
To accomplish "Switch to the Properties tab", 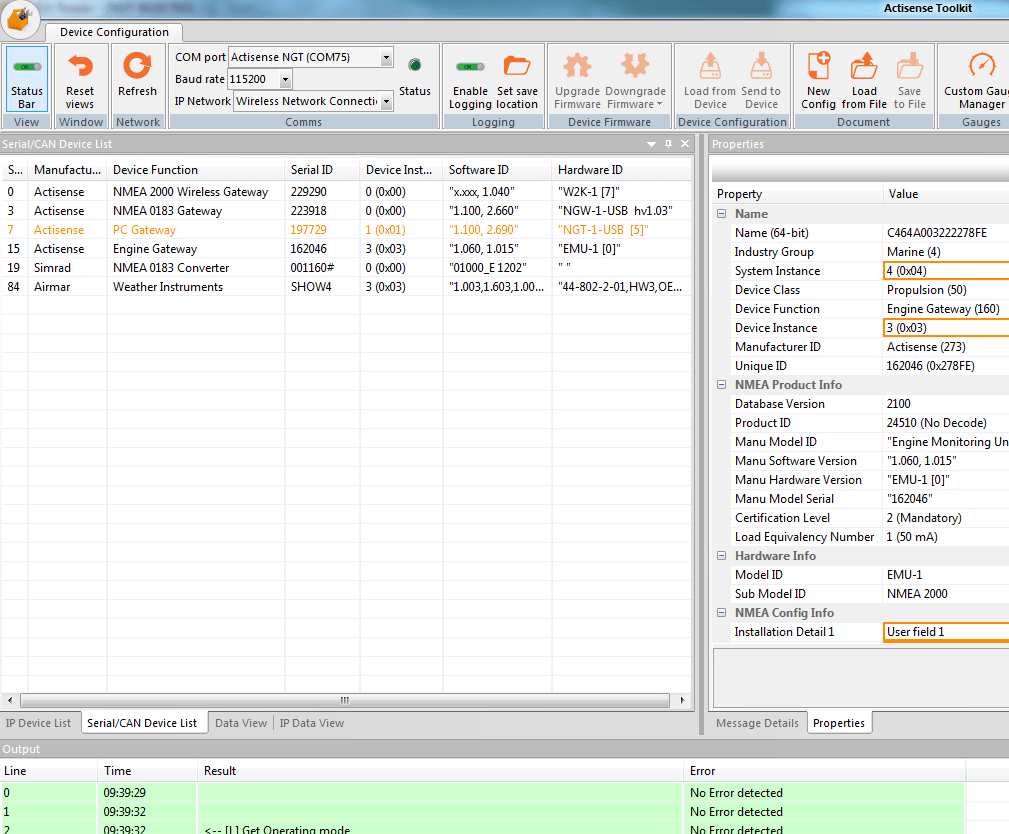I will [838, 723].
